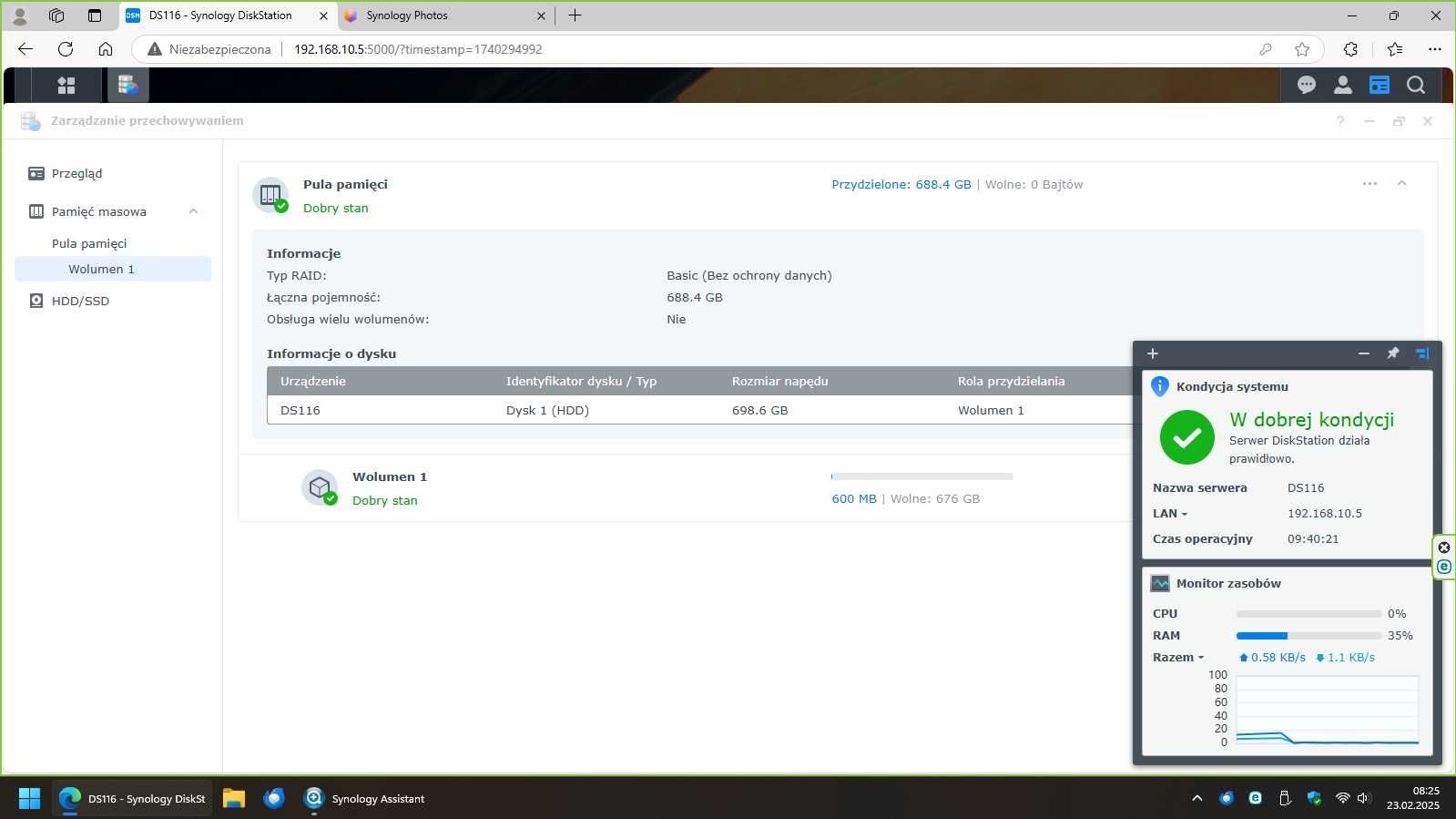Click the browser address bar URL

tap(418, 49)
